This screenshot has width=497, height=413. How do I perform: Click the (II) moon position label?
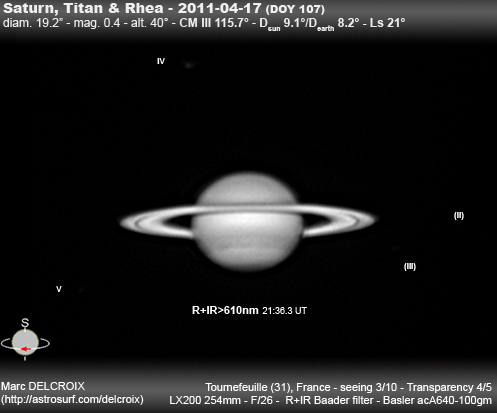[x=459, y=215]
